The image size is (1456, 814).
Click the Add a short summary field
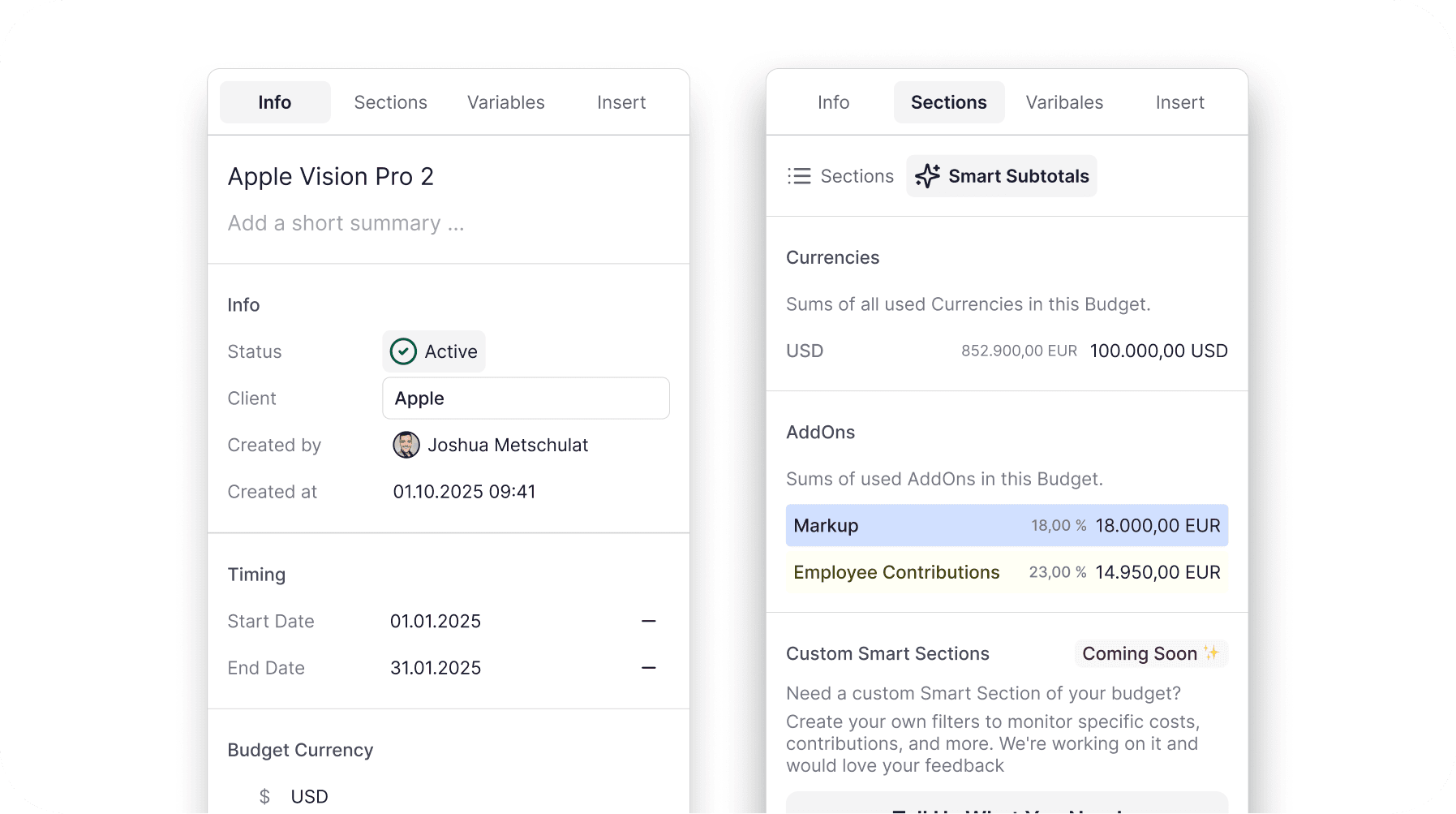[x=346, y=223]
